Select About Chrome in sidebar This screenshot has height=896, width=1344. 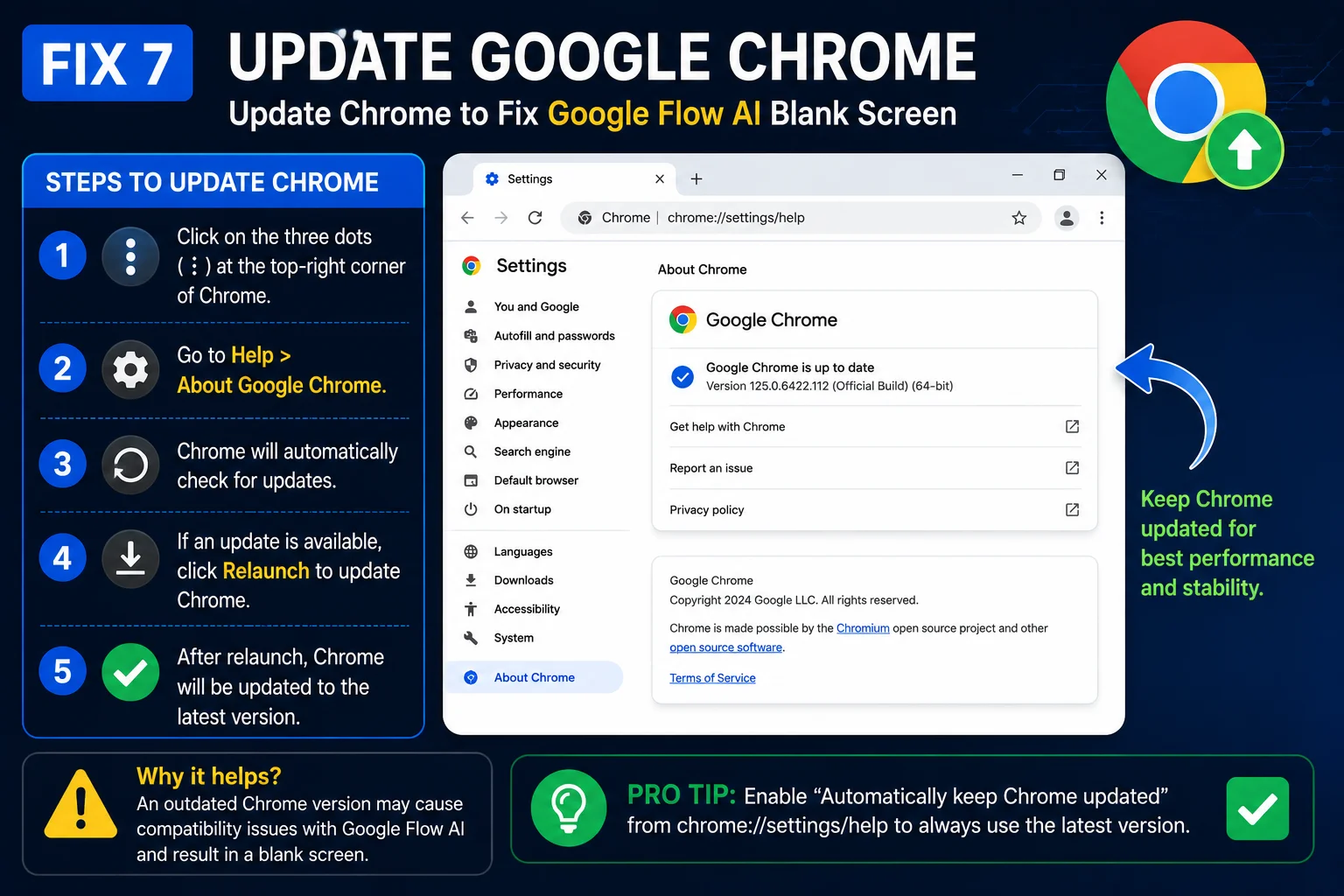click(x=535, y=677)
